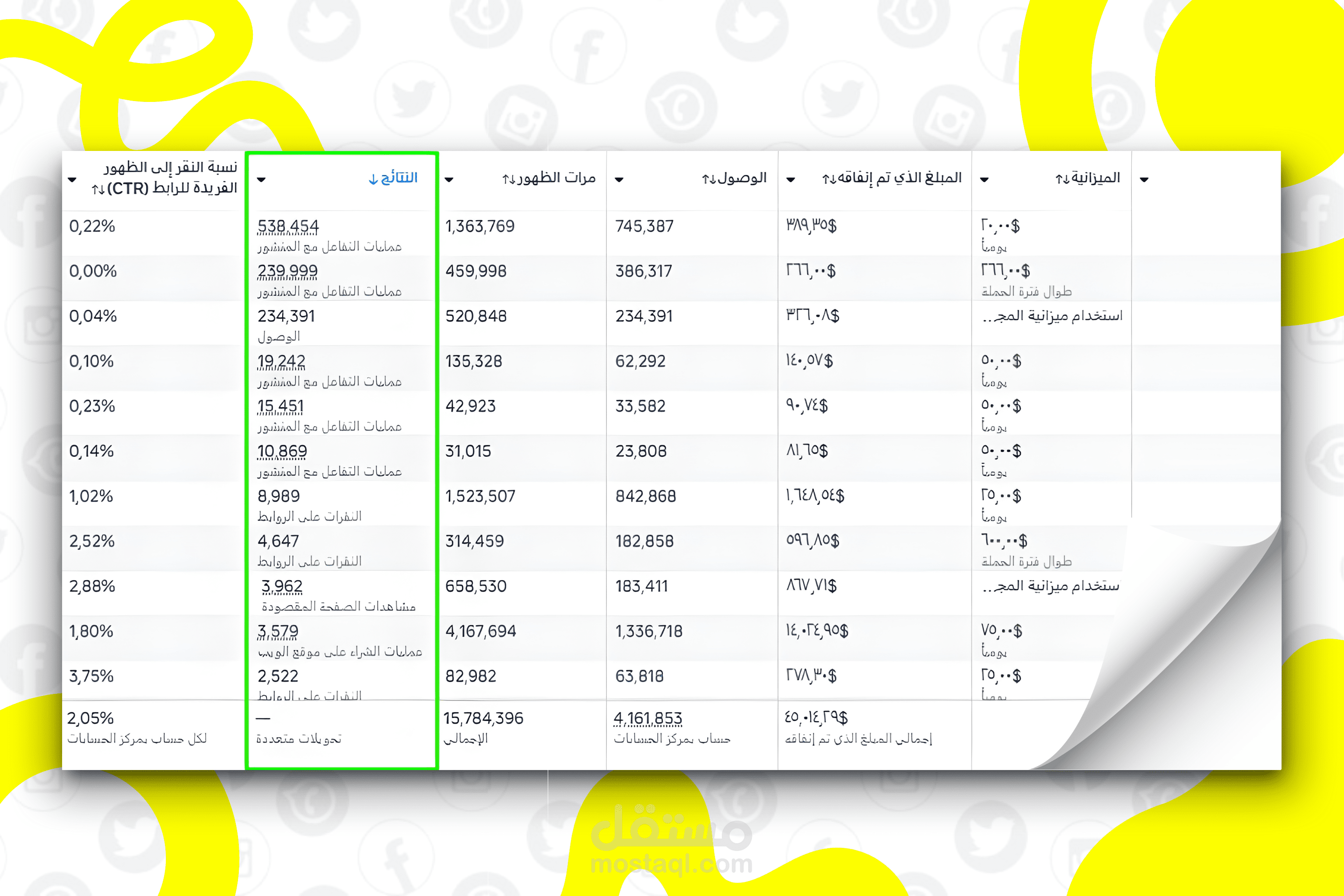Screen dimensions: 1344x896
Task: Click the blue Results column header label
Action: [x=399, y=178]
